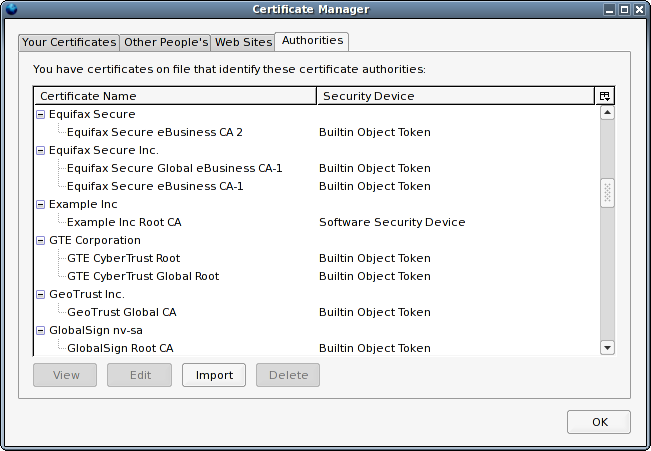Collapse the Equifax Secure Inc. group
The height and width of the screenshot is (451, 651).
tap(40, 150)
